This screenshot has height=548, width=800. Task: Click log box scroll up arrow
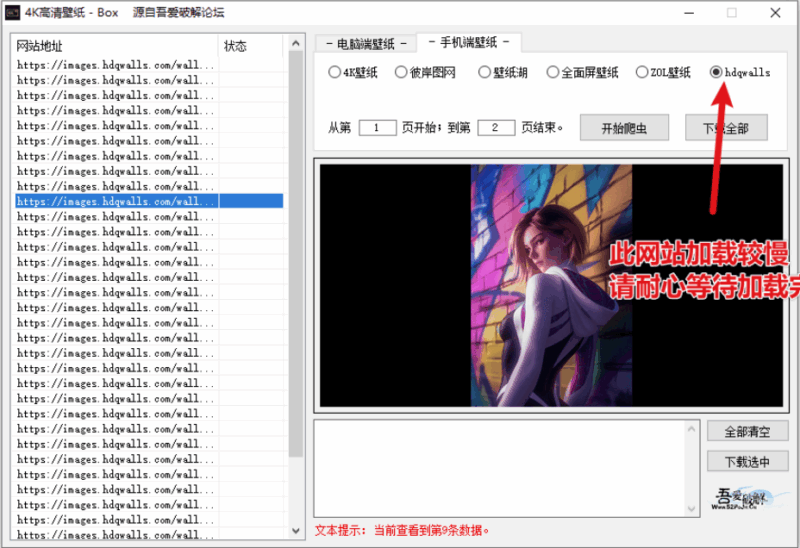692,429
